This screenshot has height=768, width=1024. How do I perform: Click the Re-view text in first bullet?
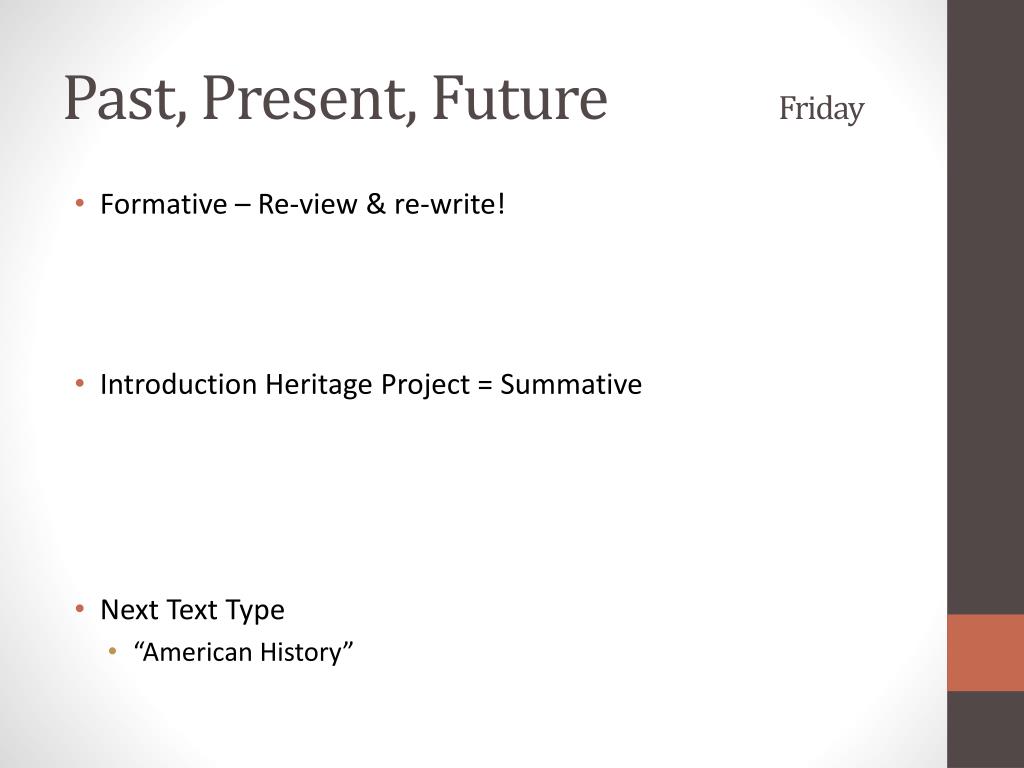point(308,204)
